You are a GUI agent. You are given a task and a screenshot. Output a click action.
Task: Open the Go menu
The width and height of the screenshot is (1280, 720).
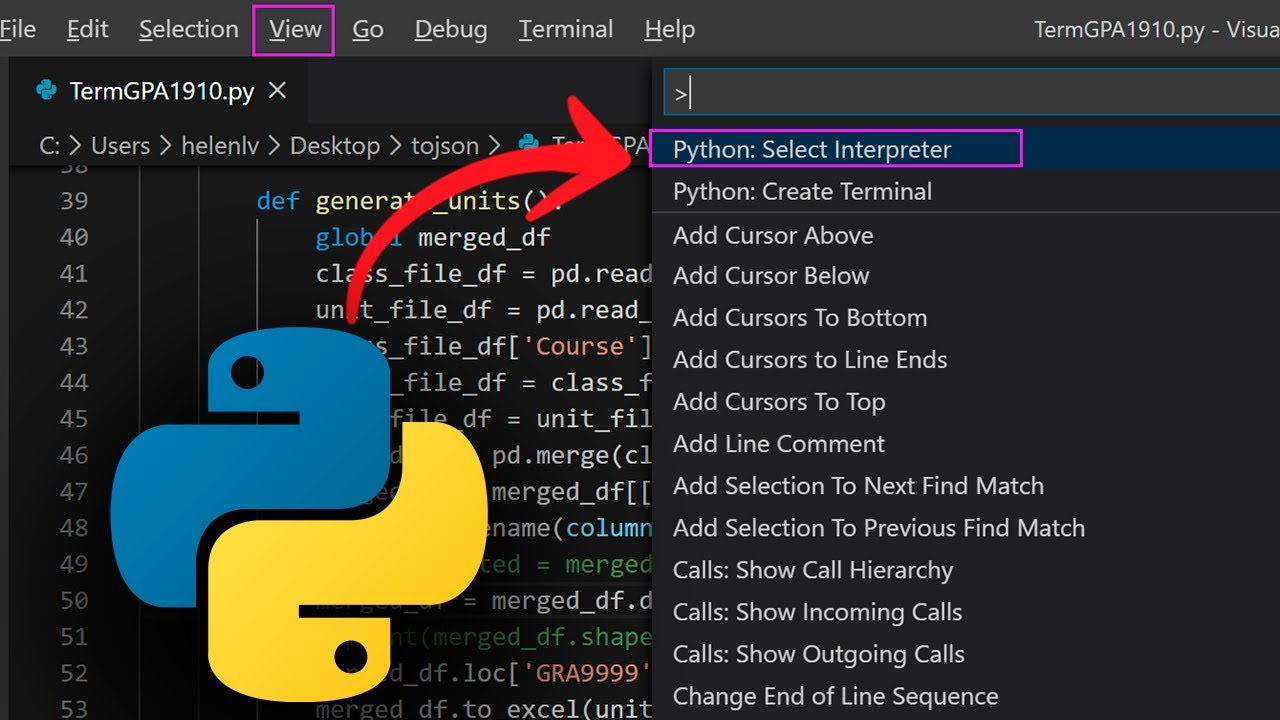[x=367, y=30]
